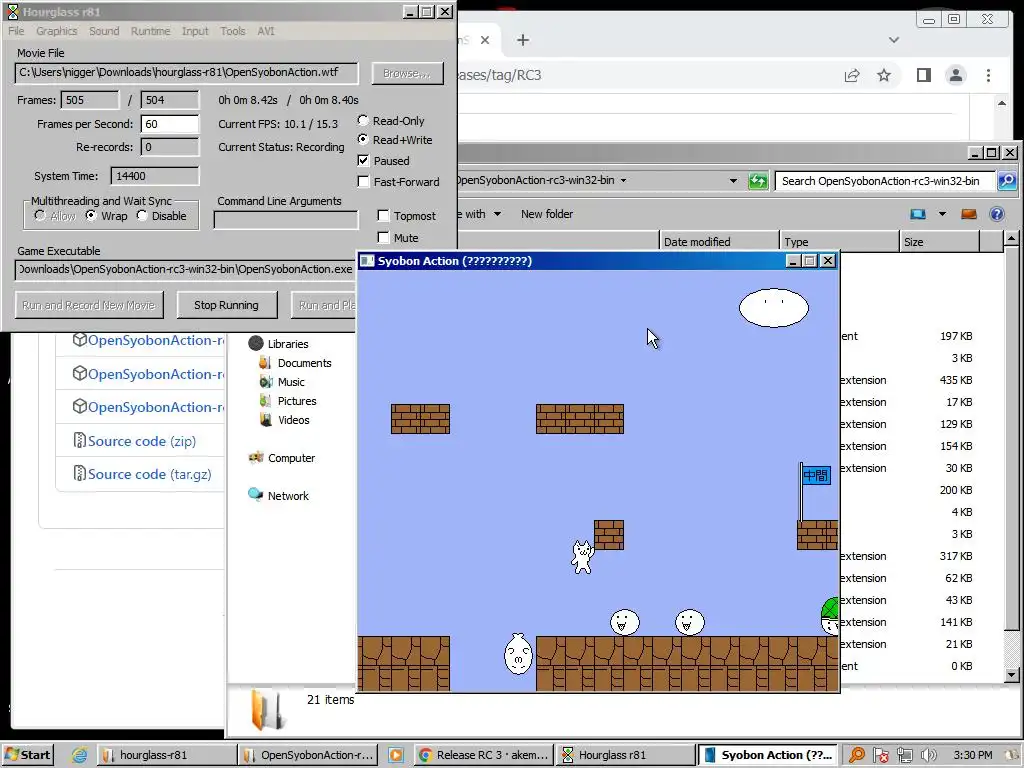Image resolution: width=1024 pixels, height=768 pixels.
Task: Click the Start button on taskbar
Action: coord(27,755)
